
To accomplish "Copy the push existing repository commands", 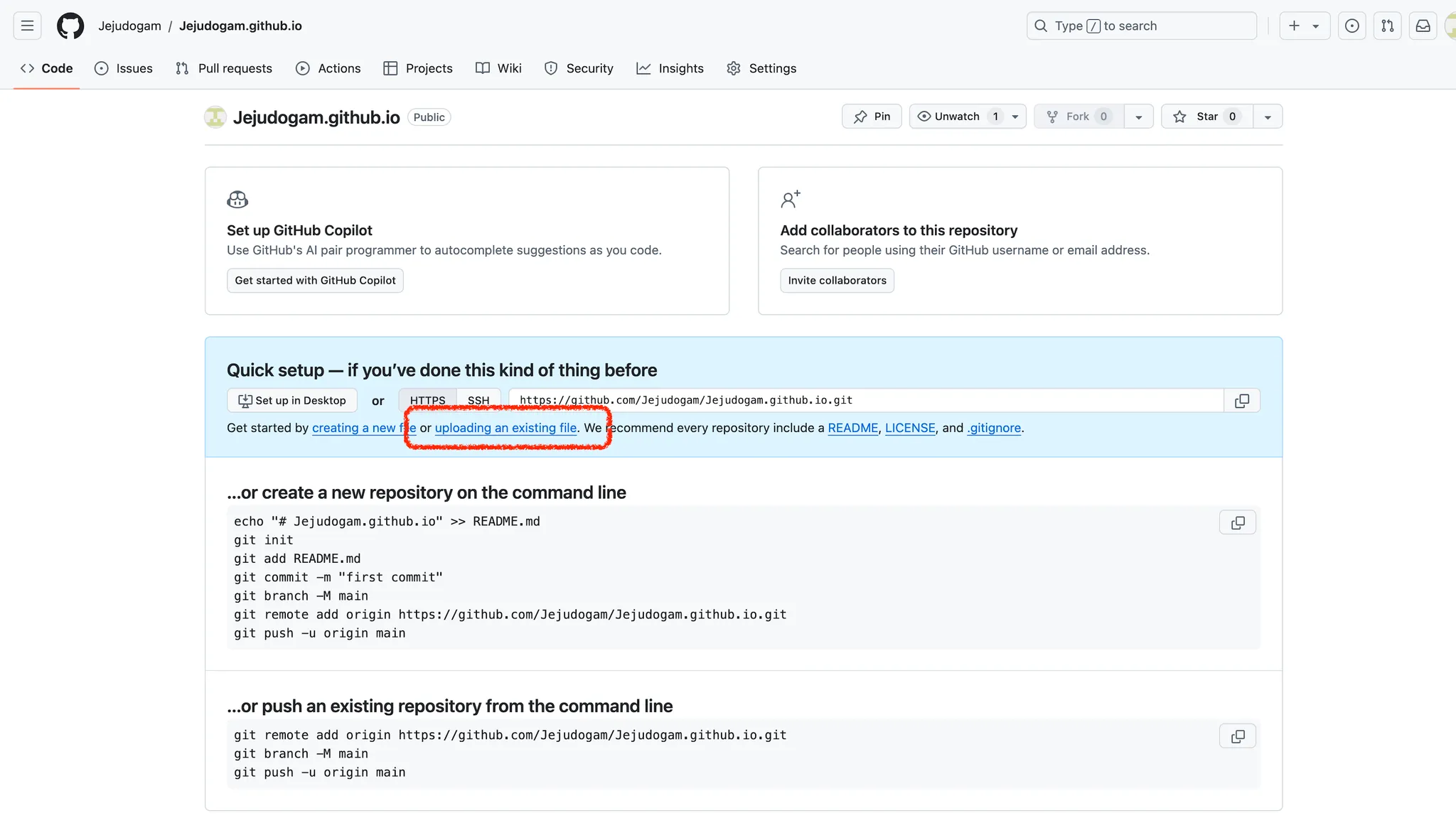I will click(x=1237, y=736).
